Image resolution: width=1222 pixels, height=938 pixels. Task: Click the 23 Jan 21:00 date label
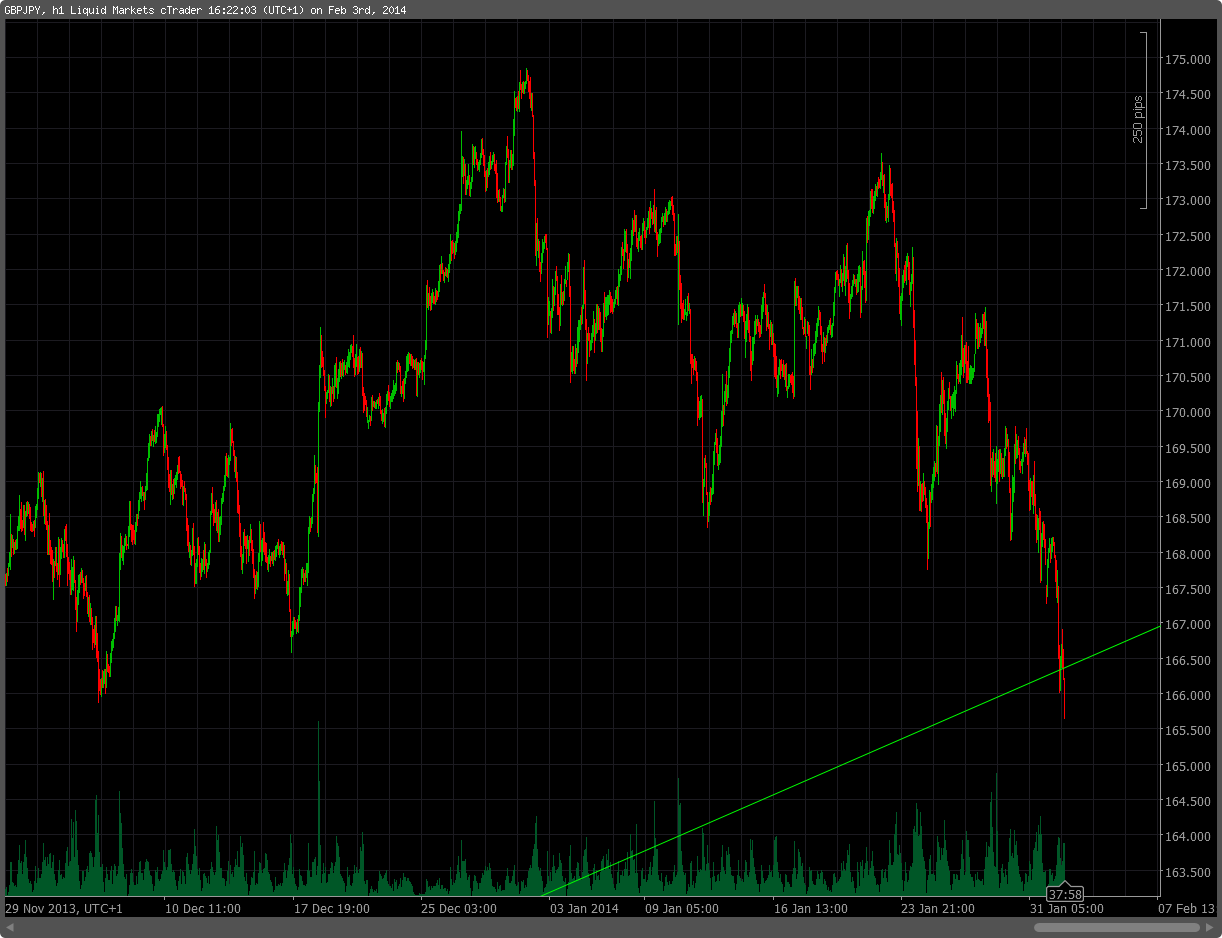(938, 909)
